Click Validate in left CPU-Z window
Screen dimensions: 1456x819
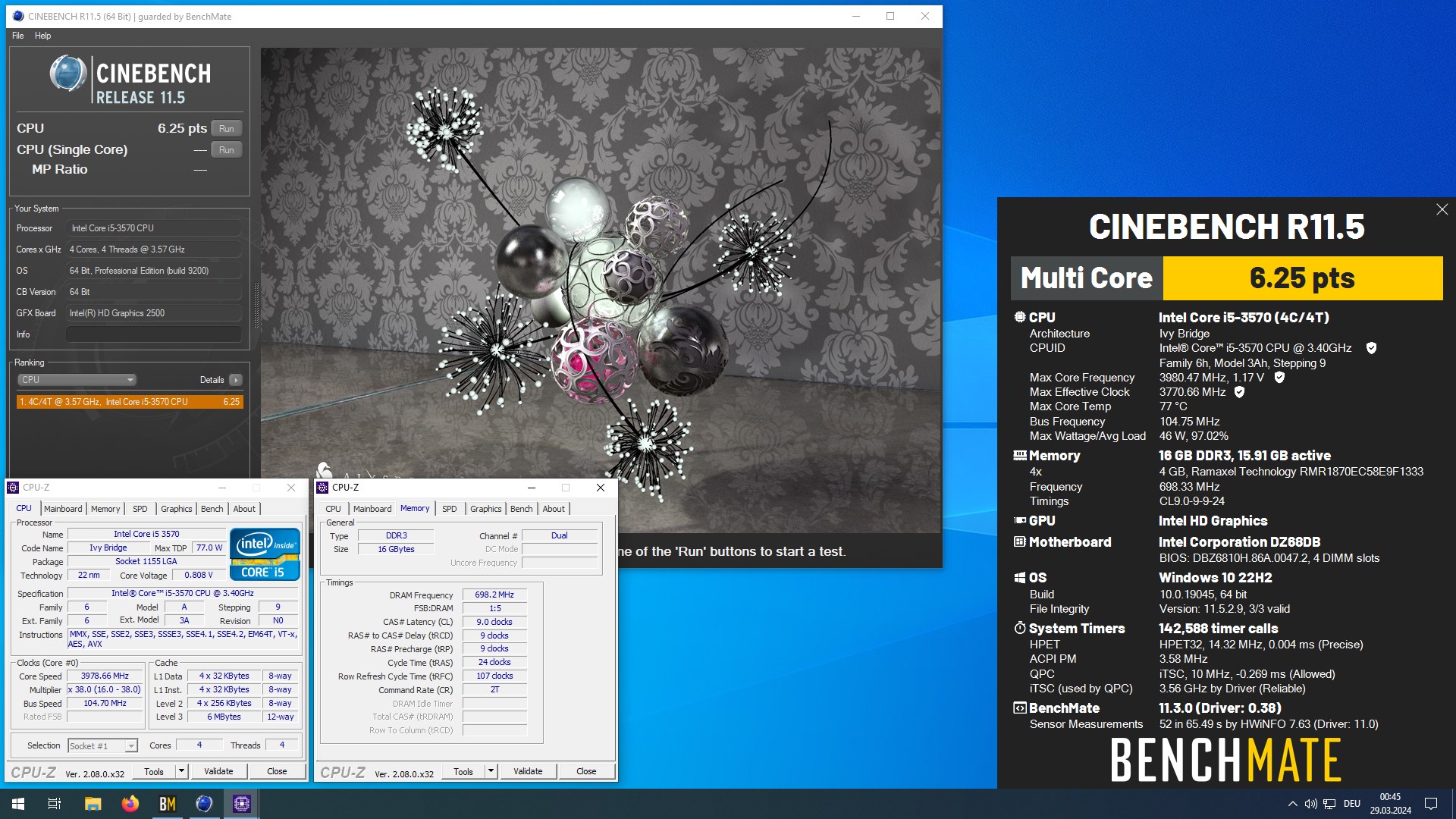click(x=218, y=771)
